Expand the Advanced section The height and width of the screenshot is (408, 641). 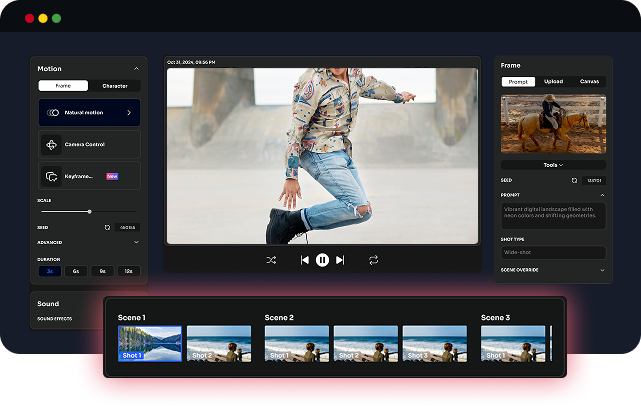136,242
